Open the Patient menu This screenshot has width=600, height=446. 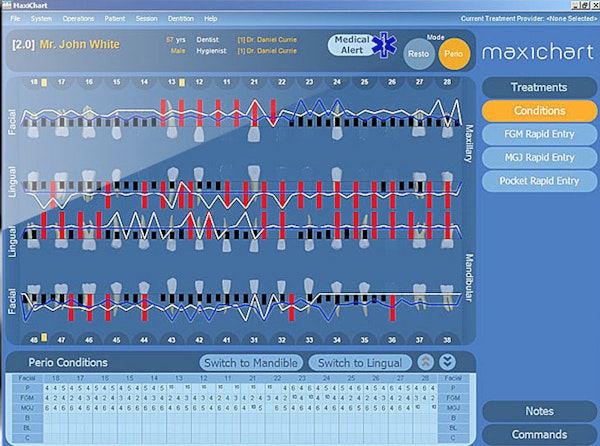tap(115, 18)
